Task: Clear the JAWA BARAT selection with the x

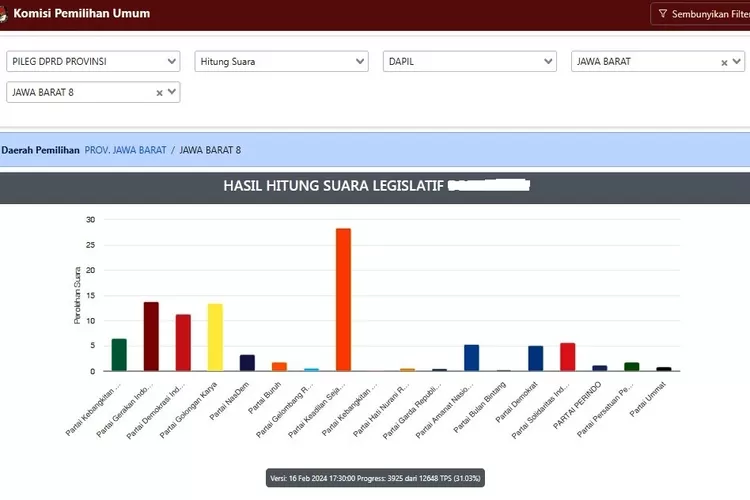Action: pyautogui.click(x=724, y=63)
